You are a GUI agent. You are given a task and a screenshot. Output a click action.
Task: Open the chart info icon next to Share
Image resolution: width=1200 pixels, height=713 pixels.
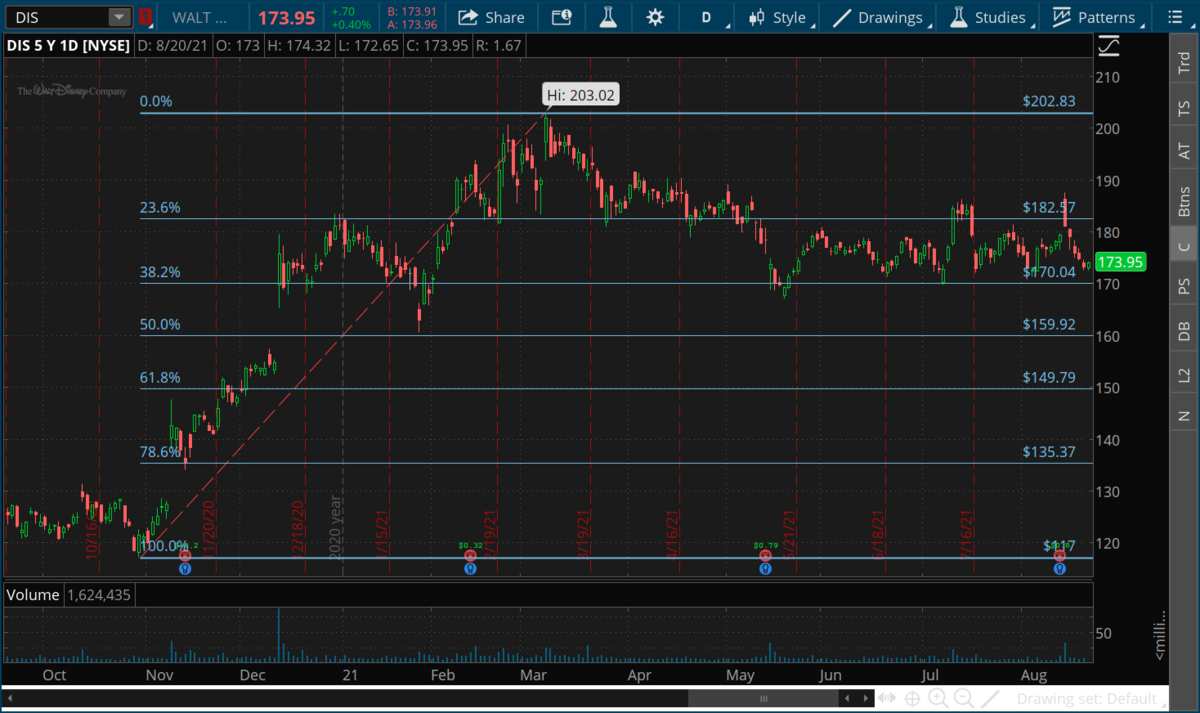coord(562,17)
